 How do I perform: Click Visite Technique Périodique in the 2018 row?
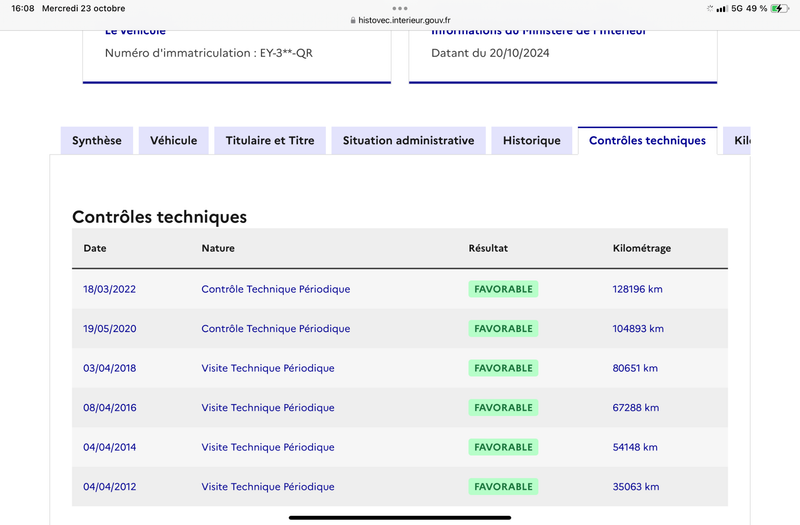pos(268,368)
